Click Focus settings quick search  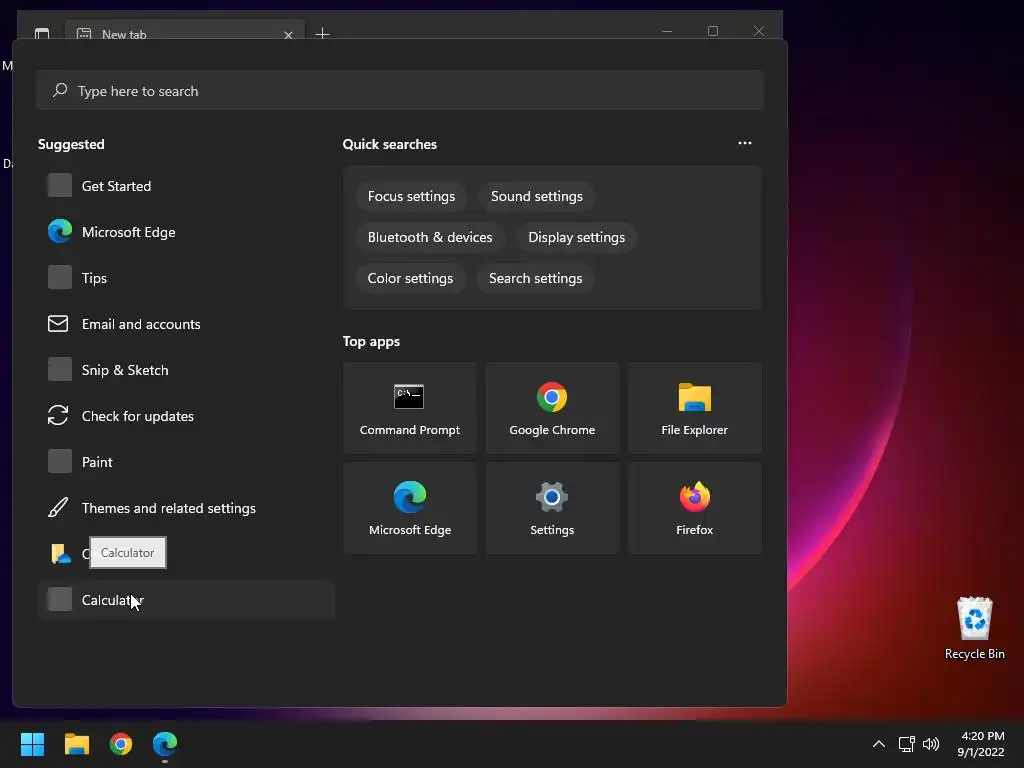point(411,196)
